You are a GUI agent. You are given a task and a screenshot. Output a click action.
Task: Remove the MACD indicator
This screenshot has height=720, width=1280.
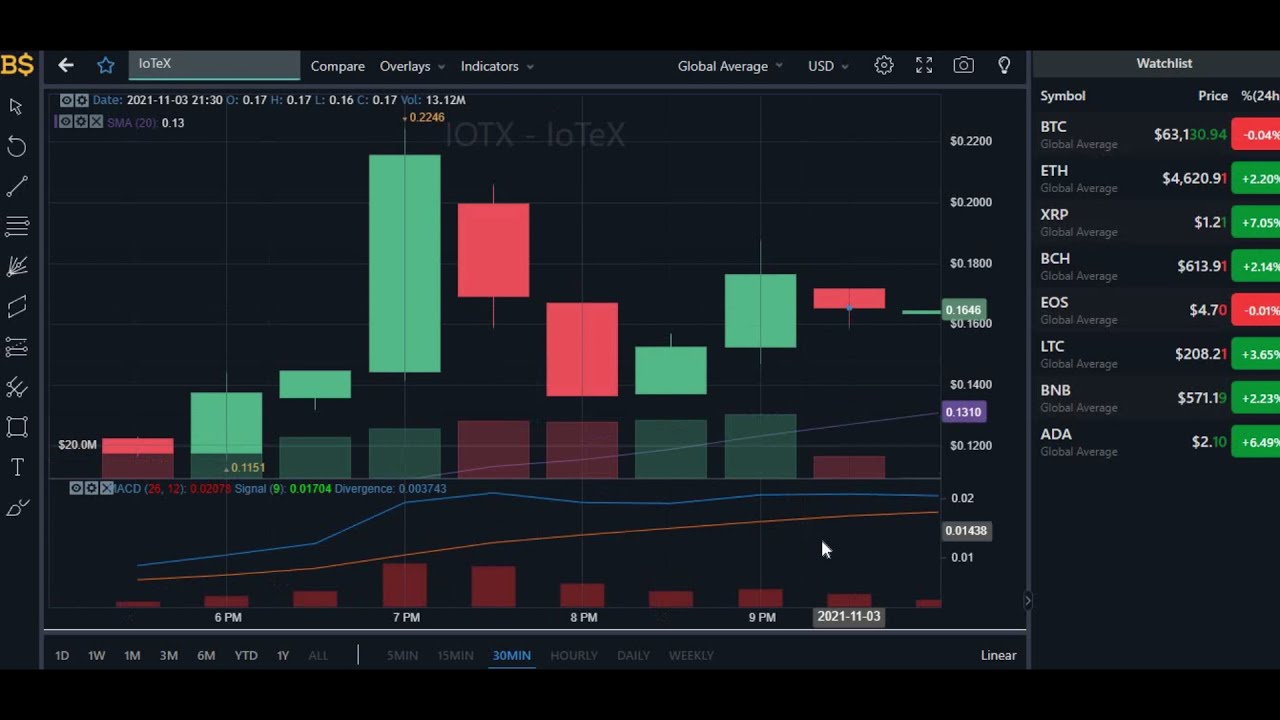pos(107,488)
